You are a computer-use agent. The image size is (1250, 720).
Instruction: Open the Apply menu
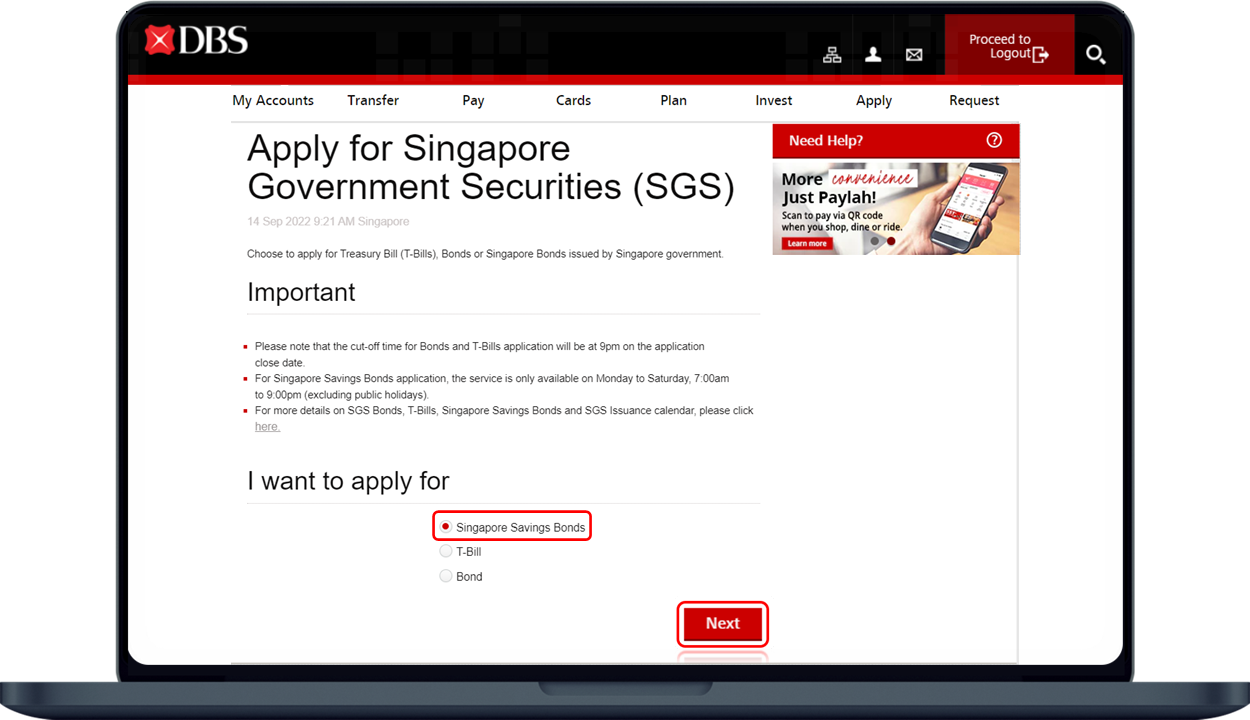[873, 100]
